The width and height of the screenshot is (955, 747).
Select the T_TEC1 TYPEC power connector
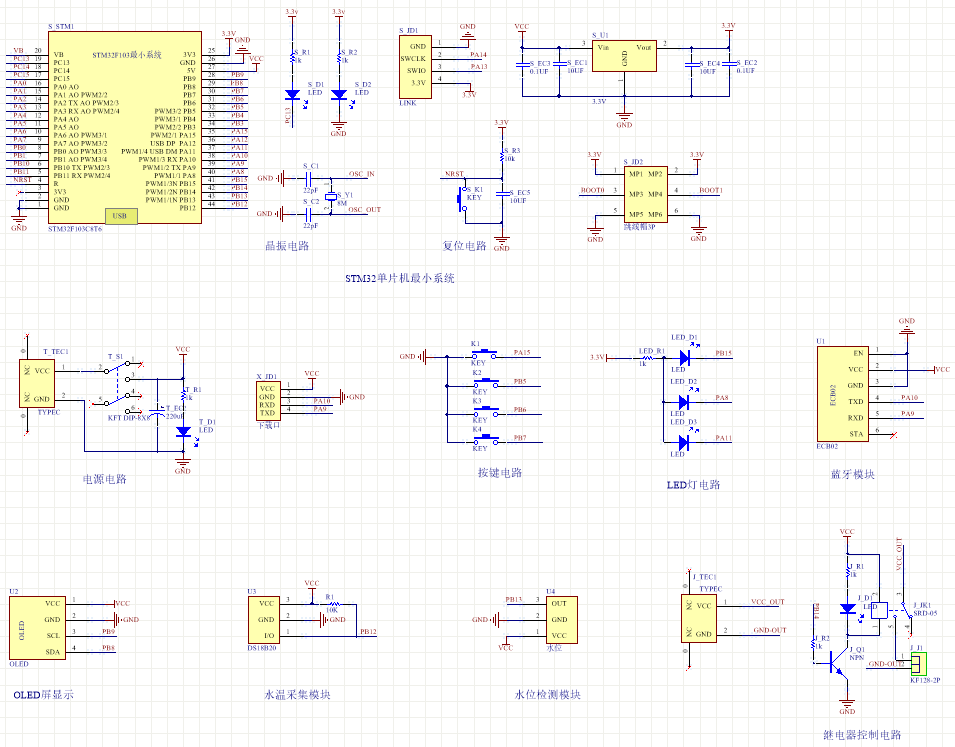(x=38, y=384)
